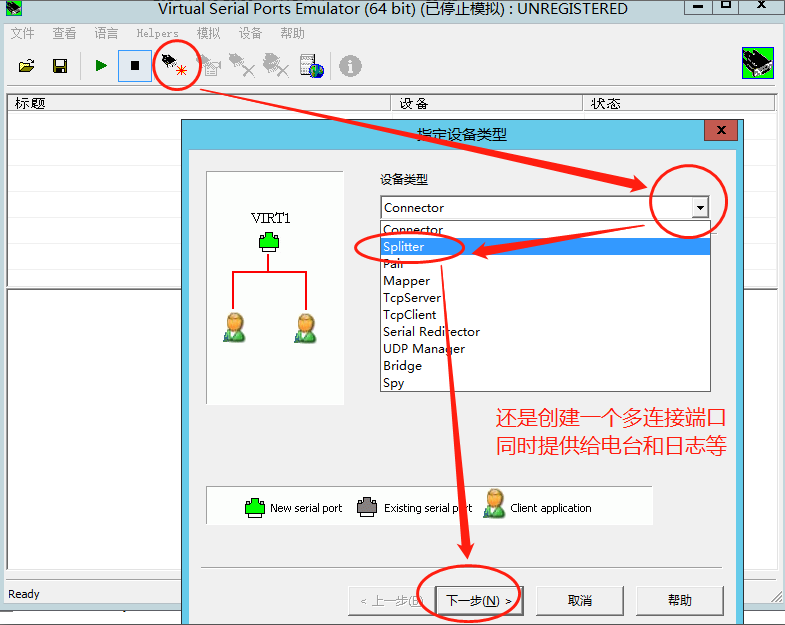
Task: Click the delete device toolbar icon
Action: (242, 66)
